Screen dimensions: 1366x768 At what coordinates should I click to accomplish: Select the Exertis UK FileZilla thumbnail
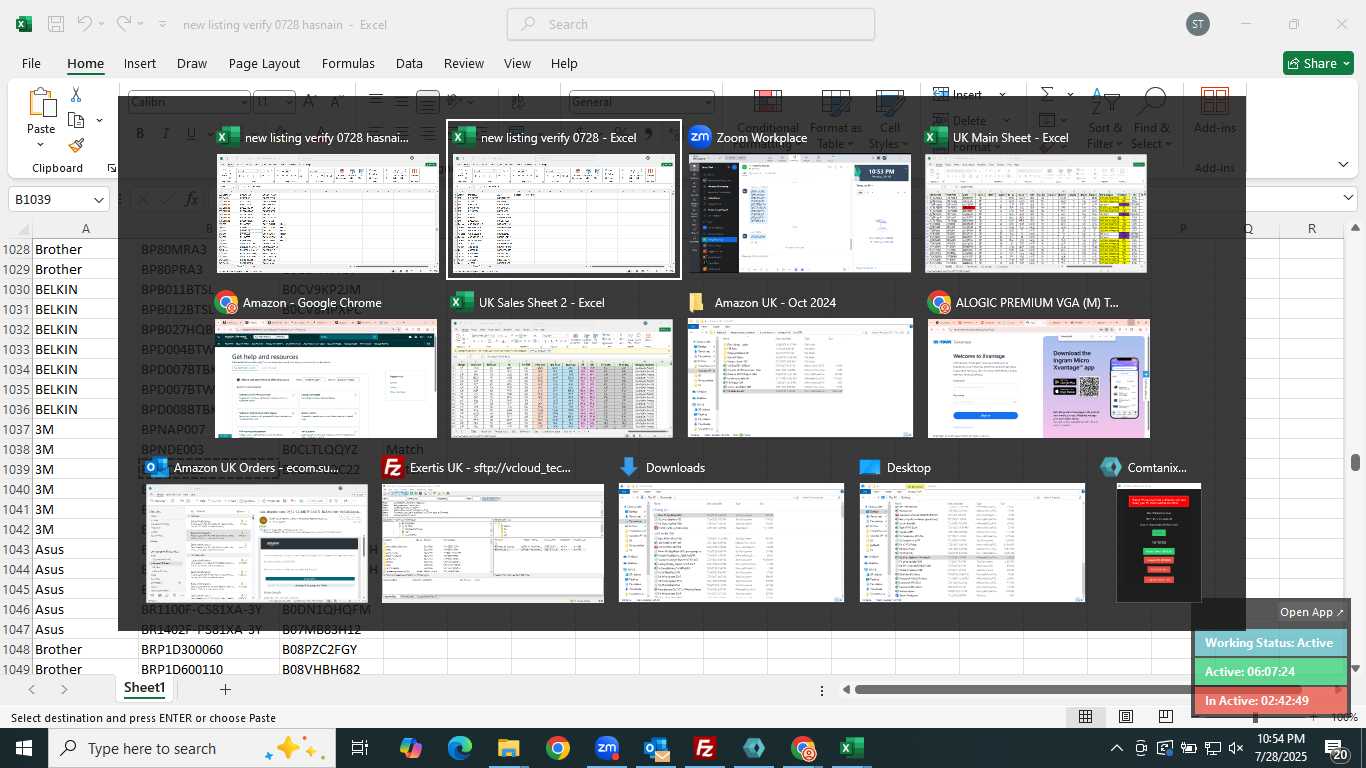(x=493, y=530)
